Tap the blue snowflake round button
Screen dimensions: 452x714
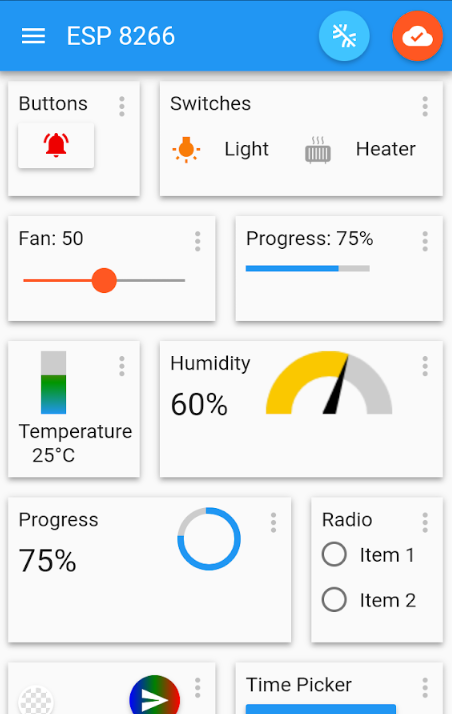tap(344, 36)
